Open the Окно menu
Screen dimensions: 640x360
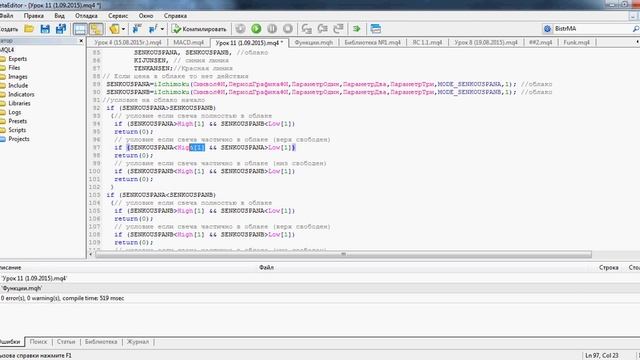pyautogui.click(x=146, y=16)
